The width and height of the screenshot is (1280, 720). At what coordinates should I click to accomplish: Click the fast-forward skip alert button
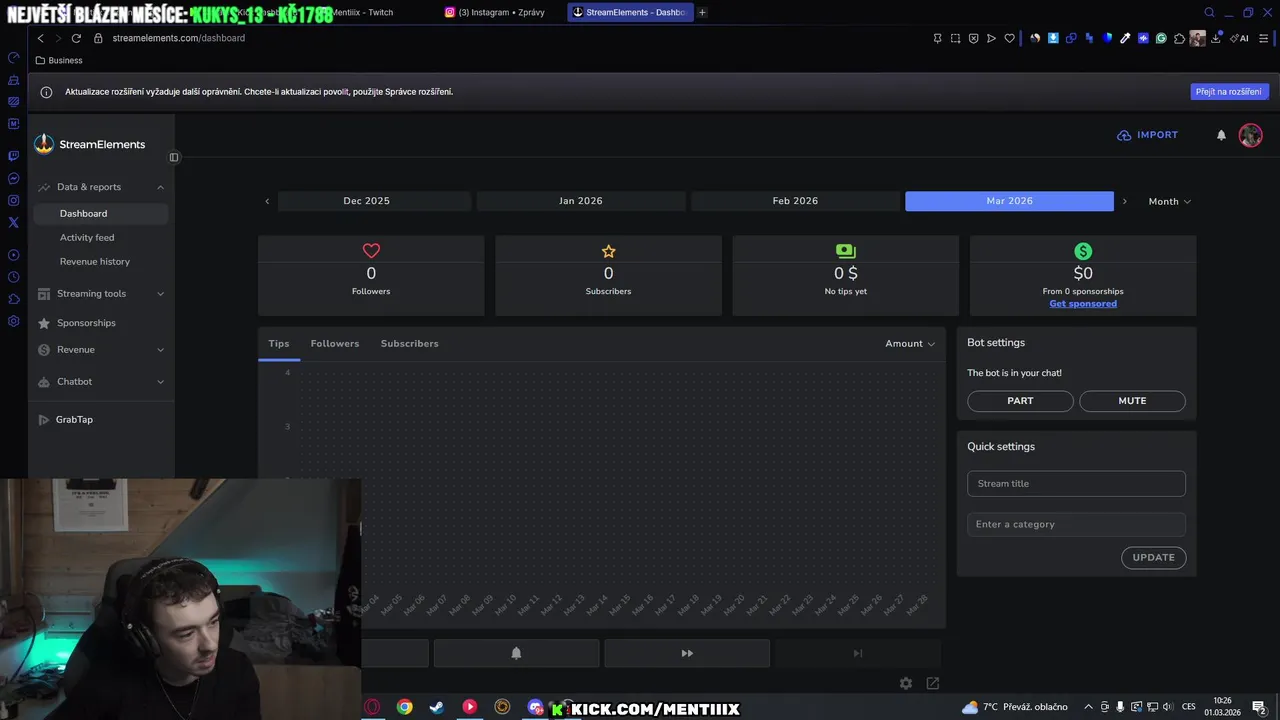click(x=687, y=653)
